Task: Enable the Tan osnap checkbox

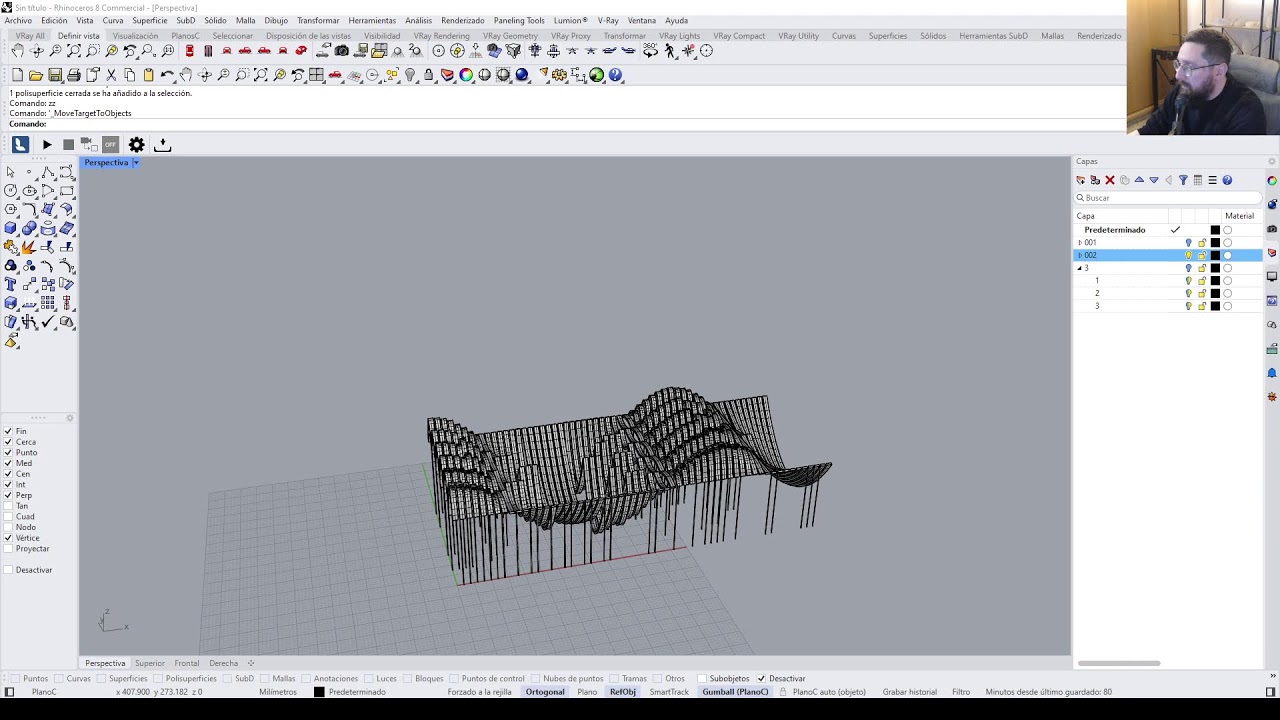Action: click(x=8, y=506)
